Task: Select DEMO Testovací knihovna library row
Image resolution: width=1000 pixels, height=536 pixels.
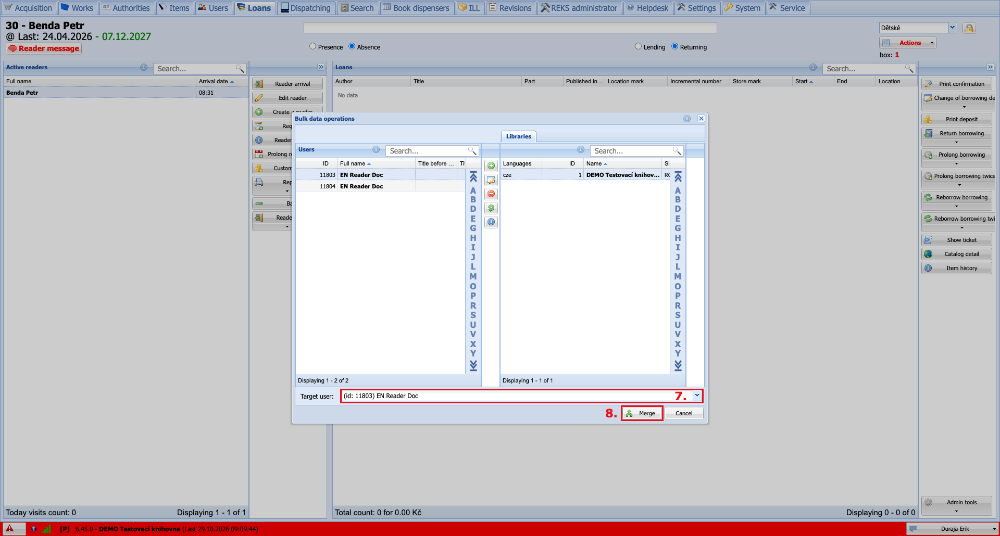Action: point(585,175)
